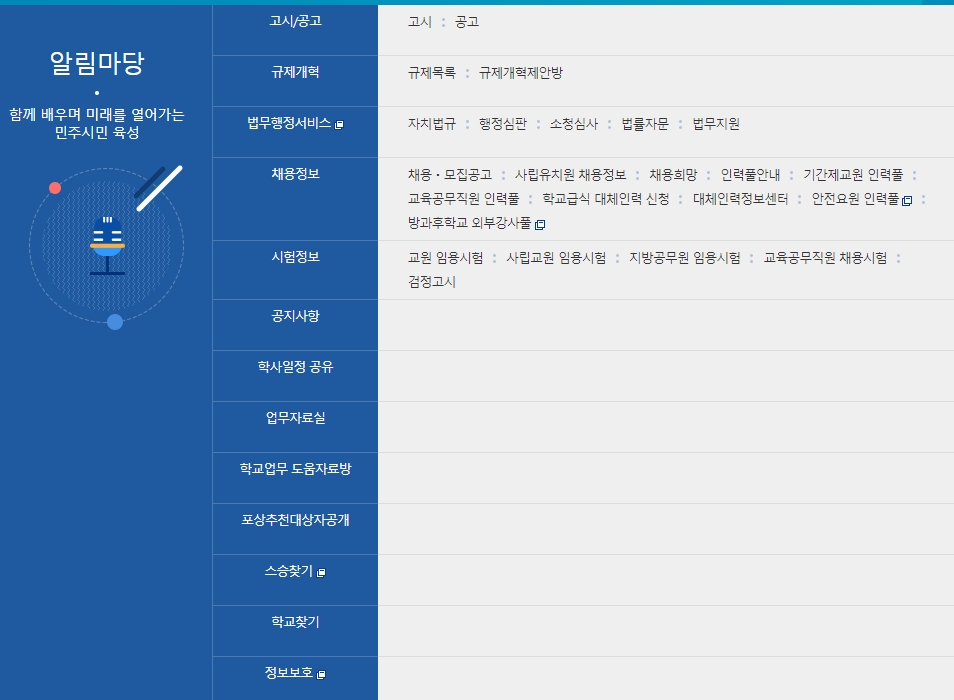954x700 pixels.
Task: Select 공지사항 in the sidebar menu
Action: click(x=295, y=325)
